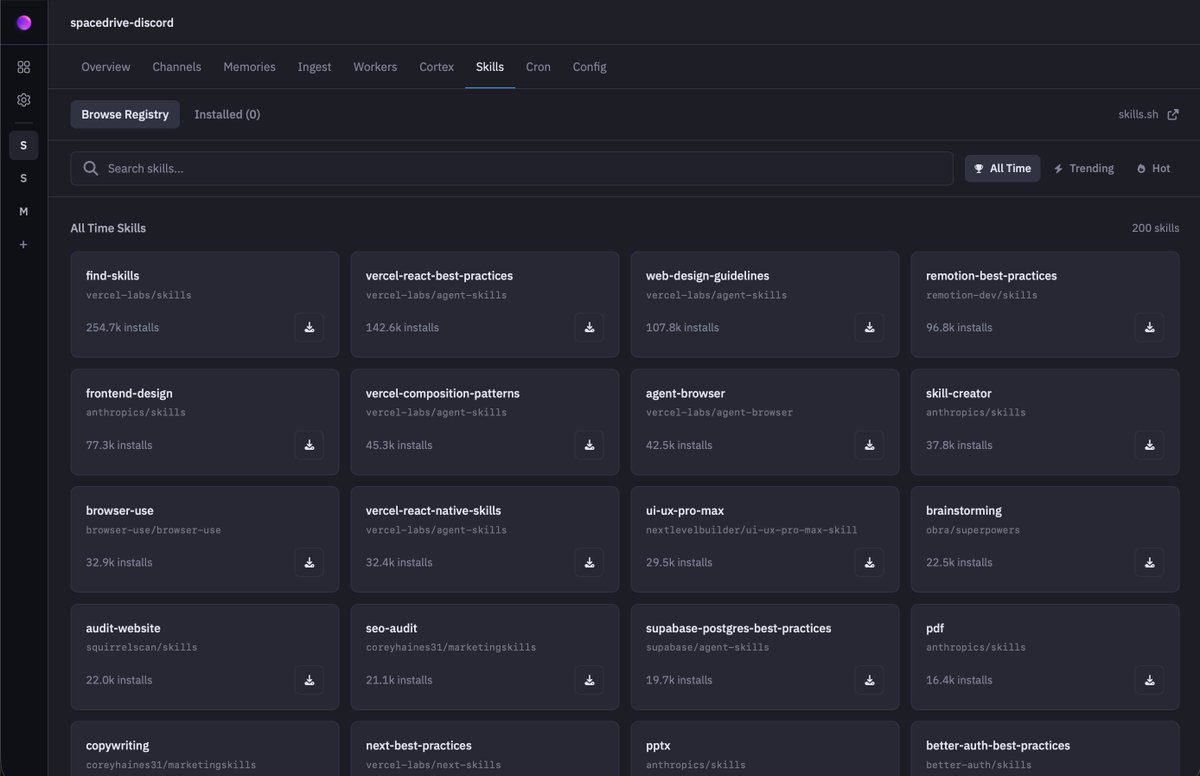Filter skills by Hot

tap(1154, 168)
